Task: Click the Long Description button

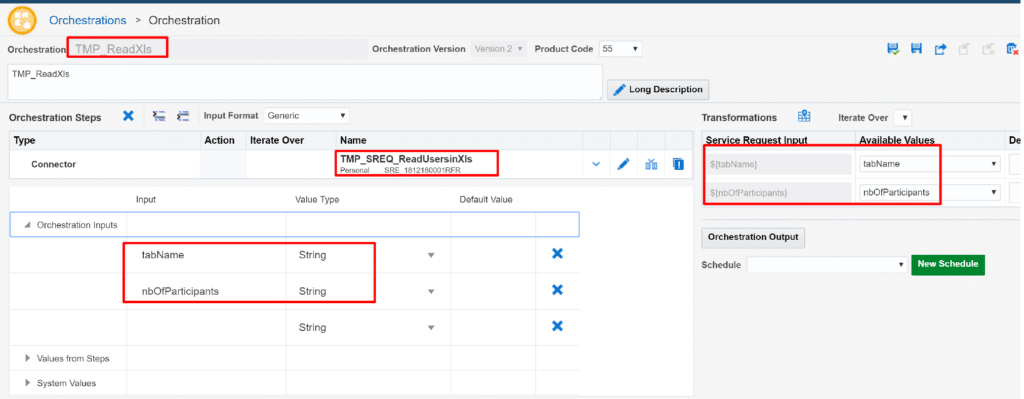Action: pos(658,89)
